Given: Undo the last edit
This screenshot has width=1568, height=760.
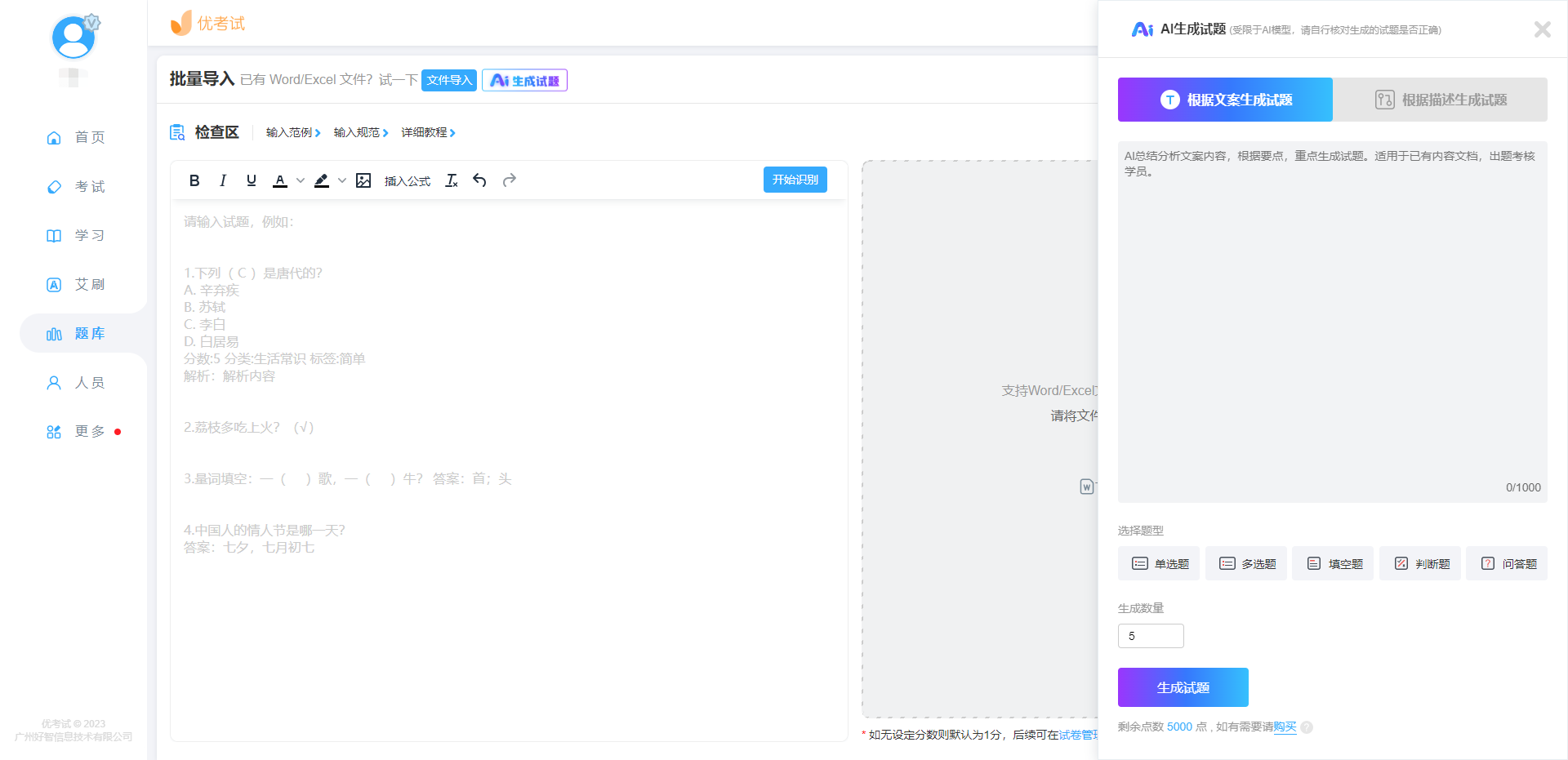Looking at the screenshot, I should point(479,180).
